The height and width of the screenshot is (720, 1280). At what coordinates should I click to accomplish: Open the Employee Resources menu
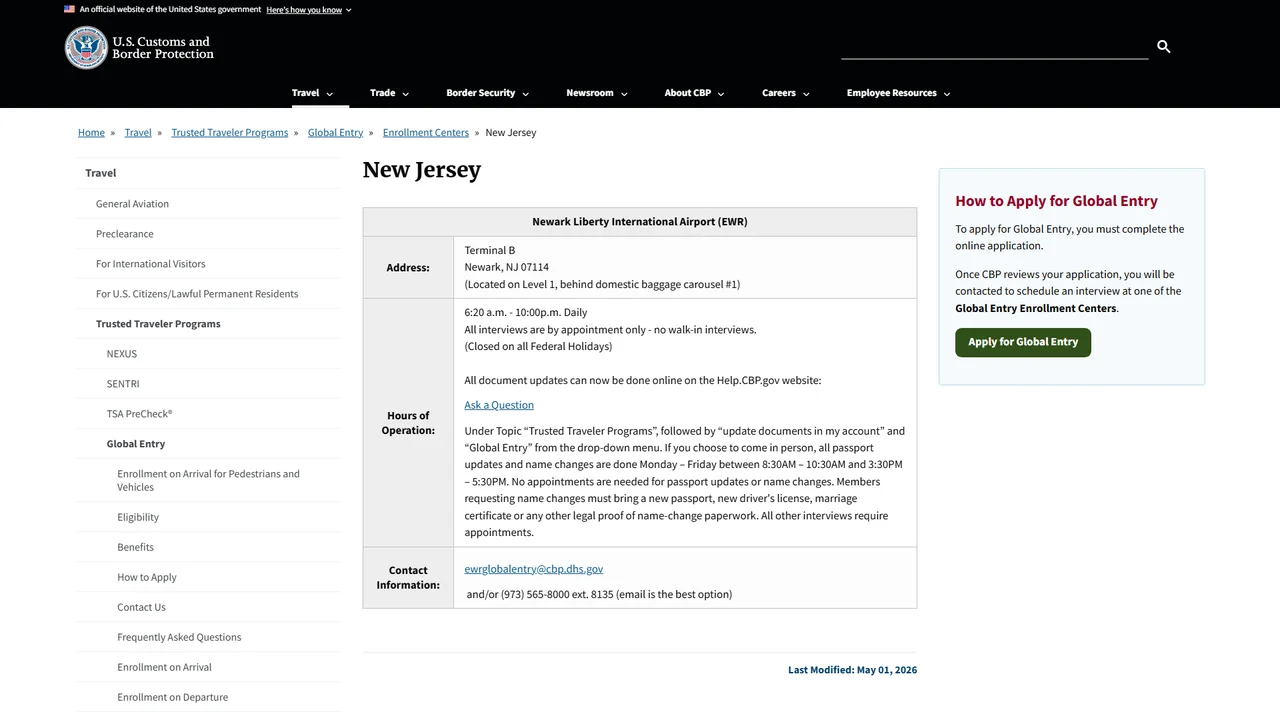898,93
